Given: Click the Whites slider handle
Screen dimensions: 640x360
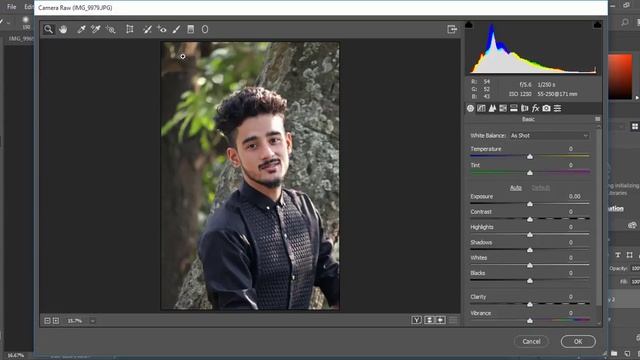Looking at the screenshot, I should click(x=530, y=265).
